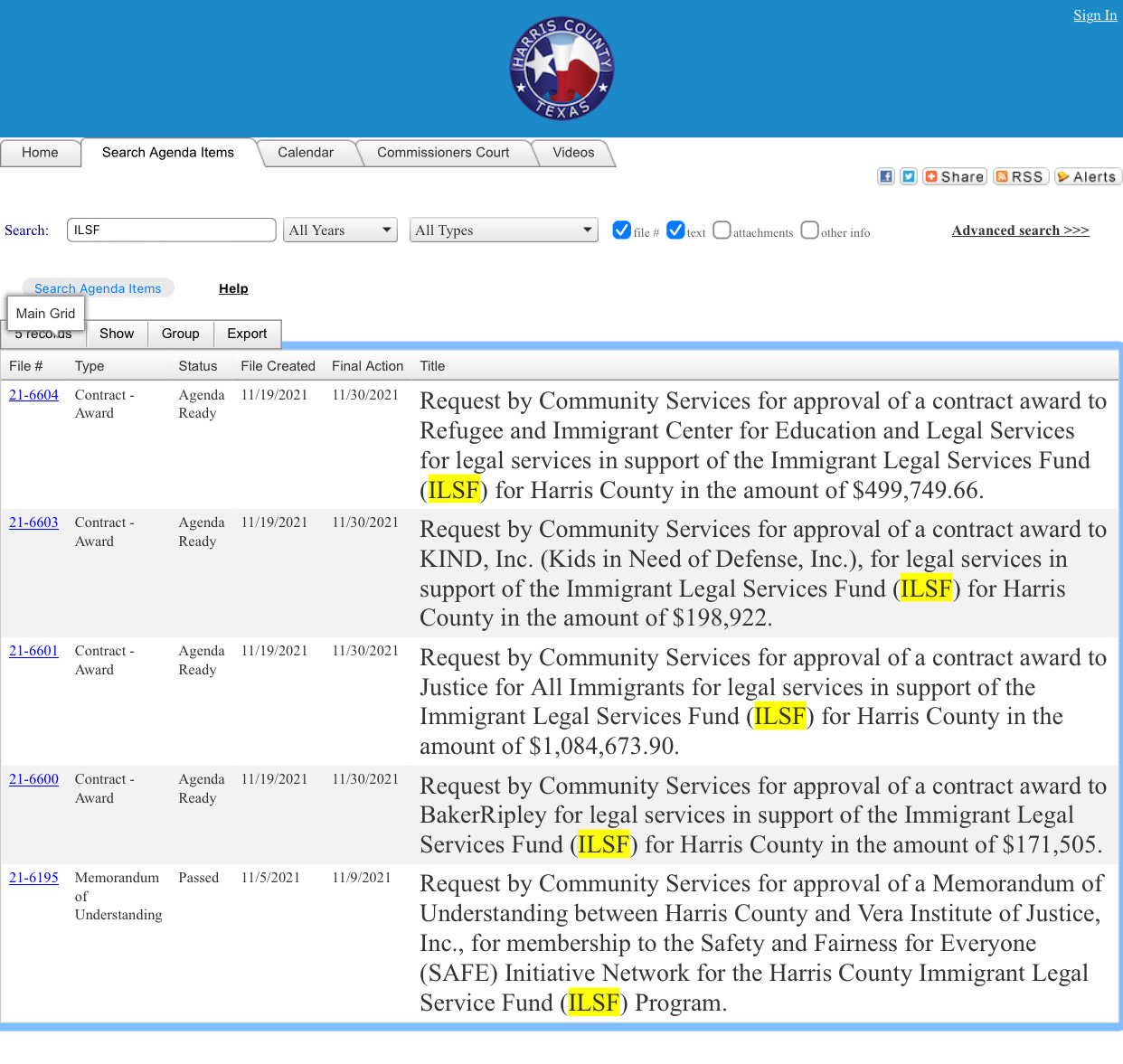Select the Search Agenda Items tab
The width and height of the screenshot is (1123, 1064).
168,153
